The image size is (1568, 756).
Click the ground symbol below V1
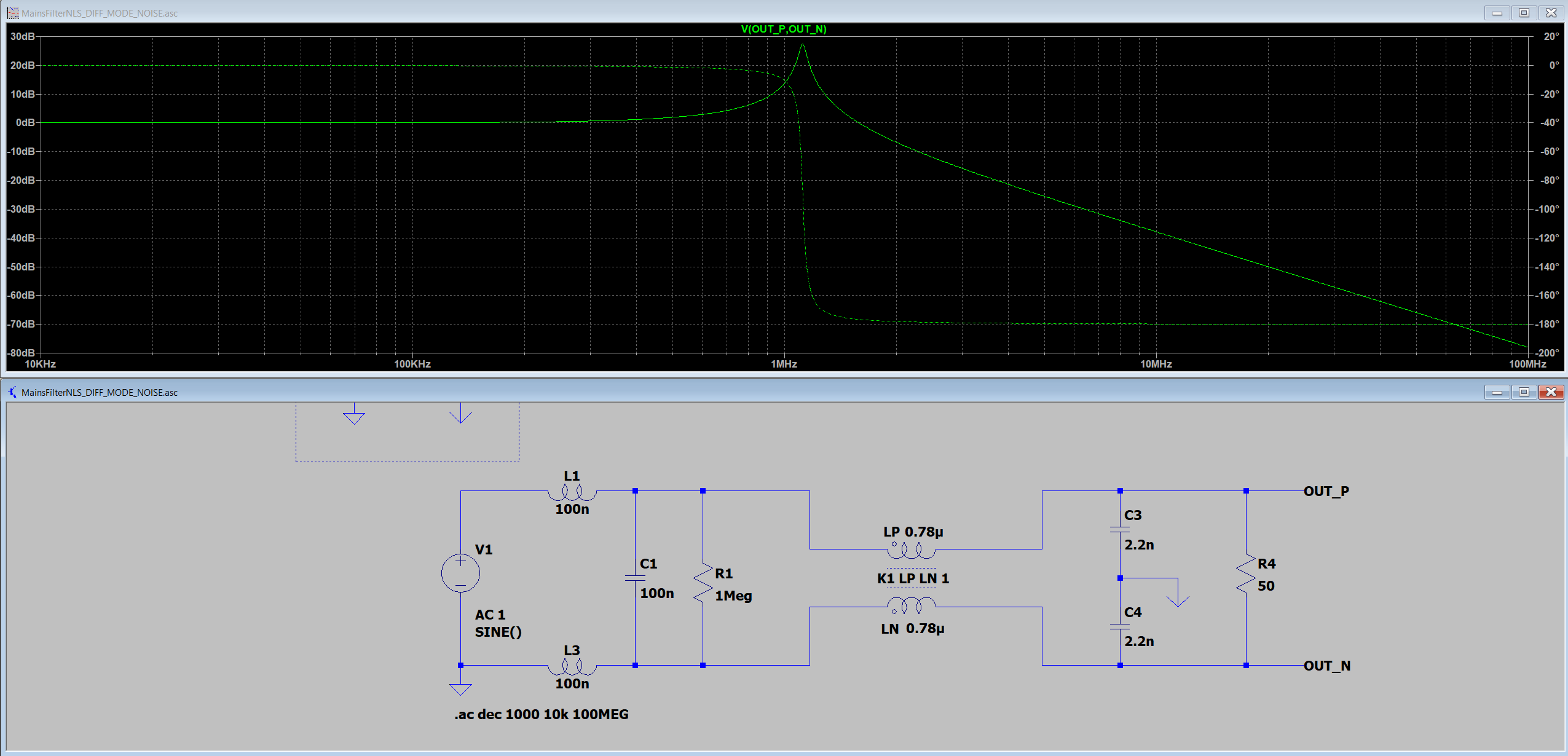(460, 689)
